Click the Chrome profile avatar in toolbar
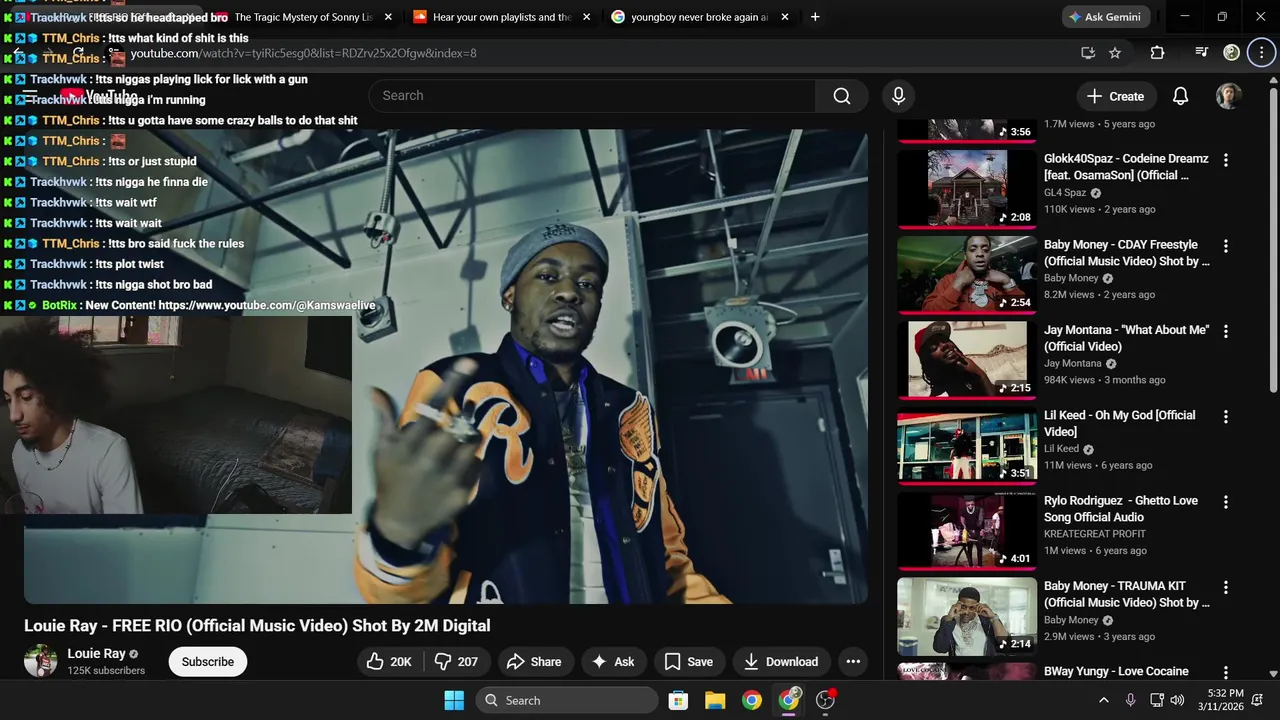 1232,53
